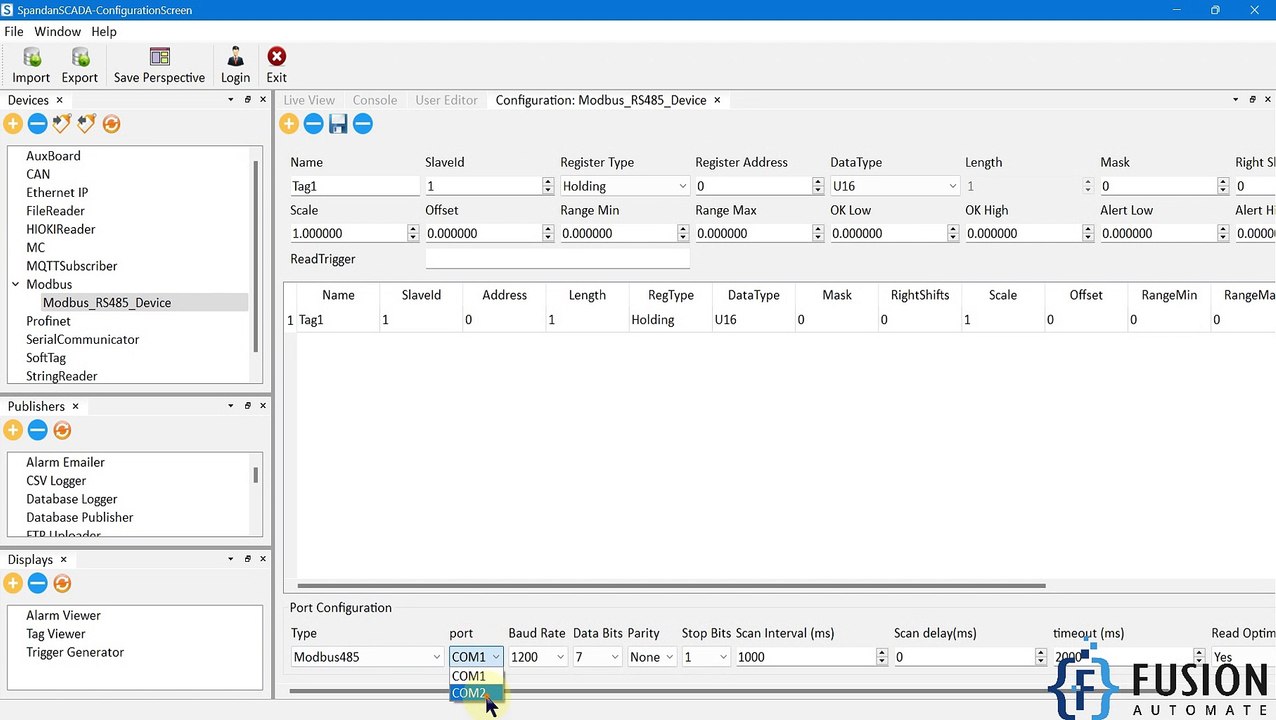
Task: Open the Parity None dropdown
Action: pyautogui.click(x=652, y=657)
